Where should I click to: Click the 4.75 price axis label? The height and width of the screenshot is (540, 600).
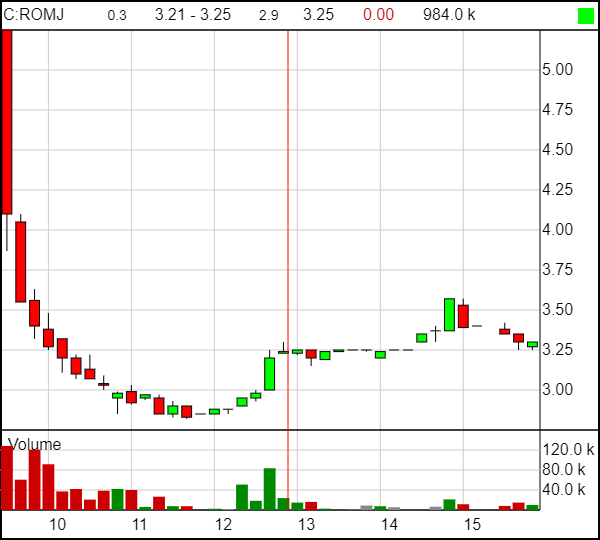pos(558,110)
